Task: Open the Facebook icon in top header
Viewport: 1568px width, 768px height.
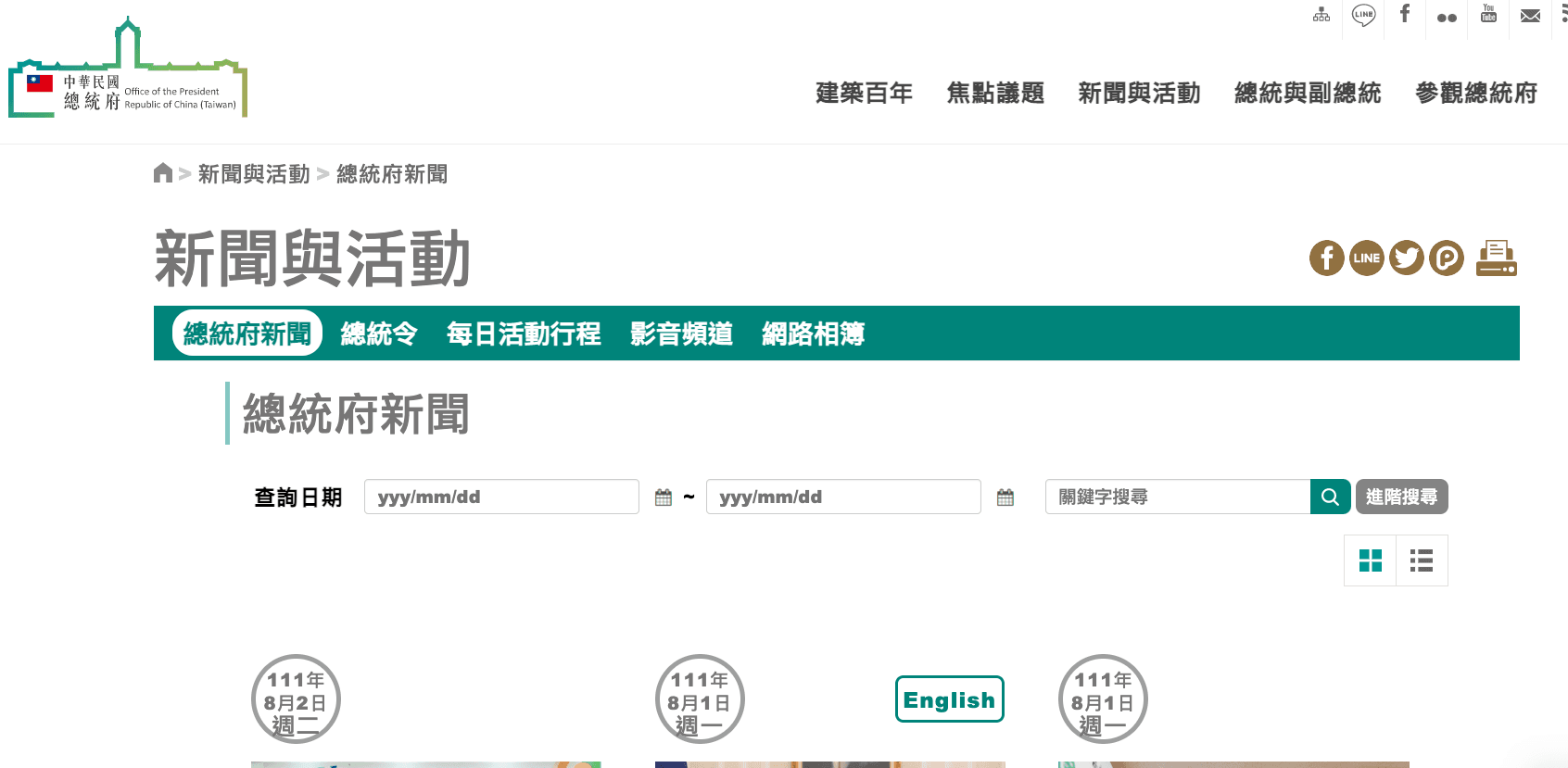Action: pos(1405,14)
